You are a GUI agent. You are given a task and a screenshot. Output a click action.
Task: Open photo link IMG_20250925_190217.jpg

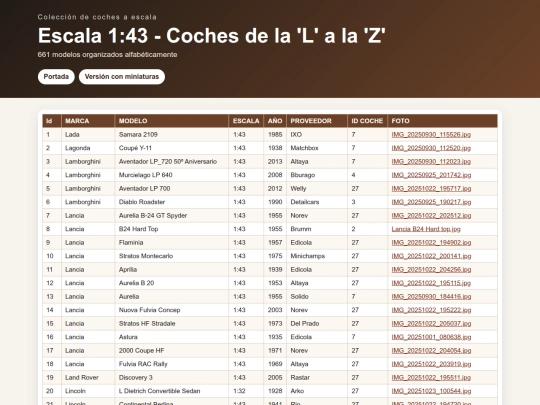click(431, 202)
